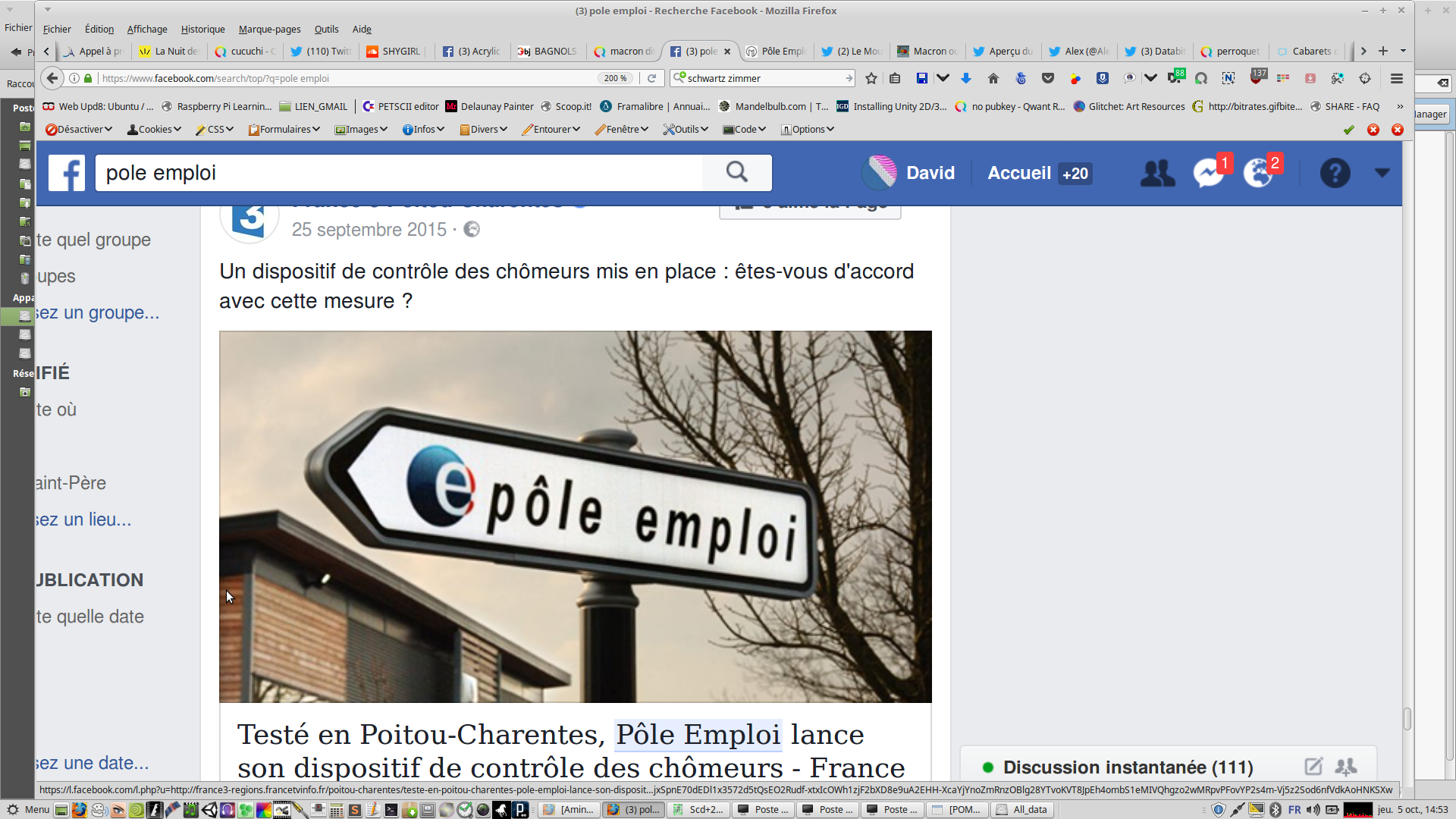Switch to the BAGNOLS tab
The image size is (1456, 819).
pos(548,52)
